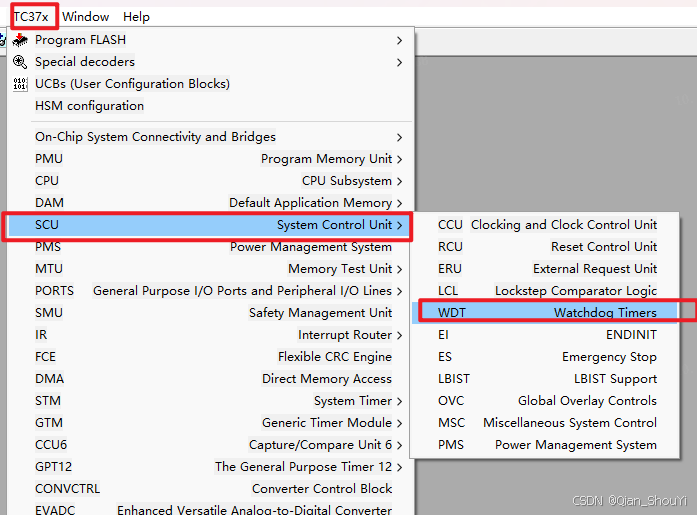The width and height of the screenshot is (697, 515).
Task: Click the "GPT12" abbreviation text
Action: [x=53, y=467]
